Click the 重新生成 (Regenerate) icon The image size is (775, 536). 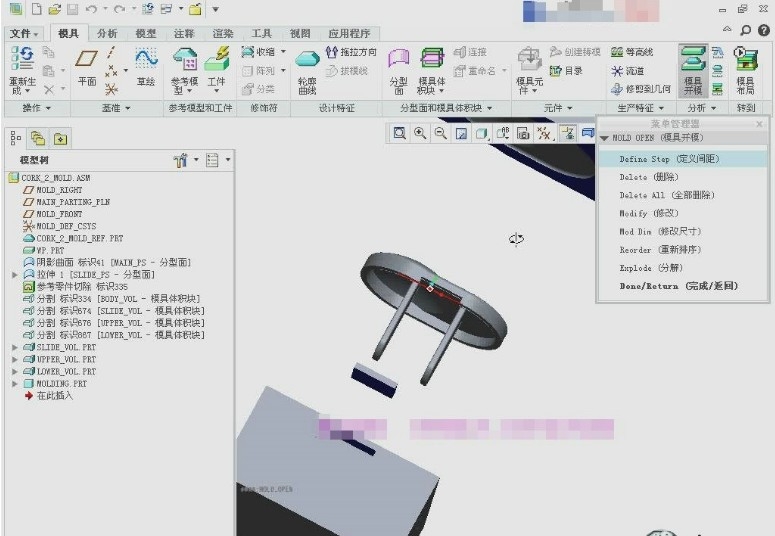click(22, 58)
